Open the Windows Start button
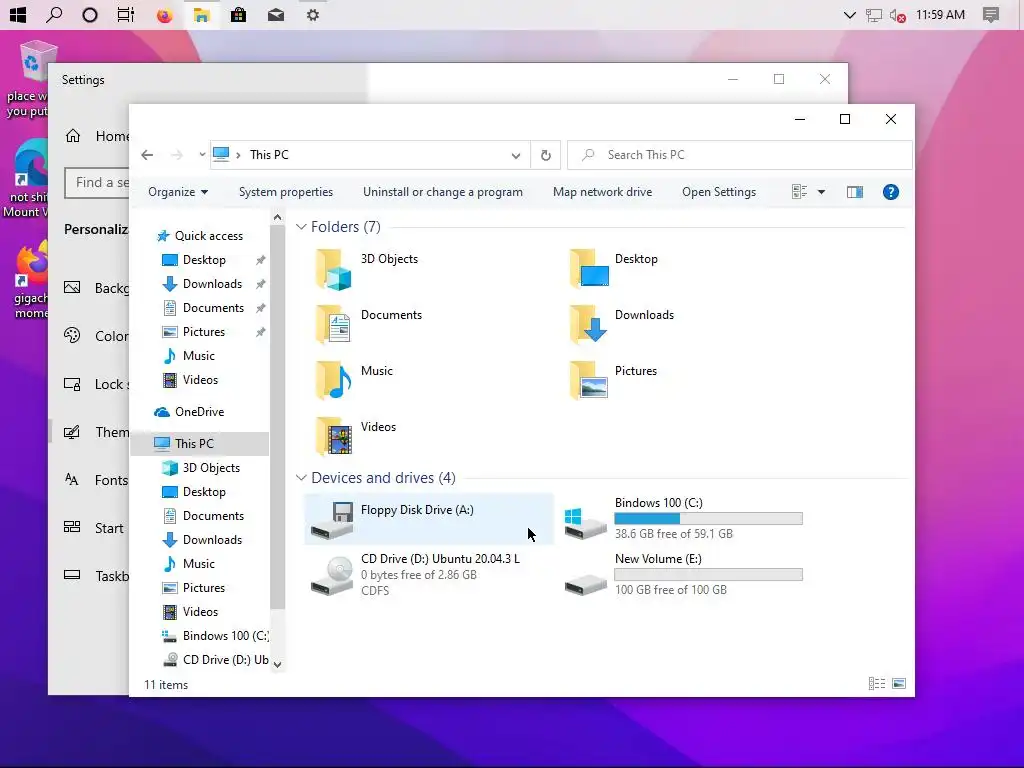 click(18, 15)
